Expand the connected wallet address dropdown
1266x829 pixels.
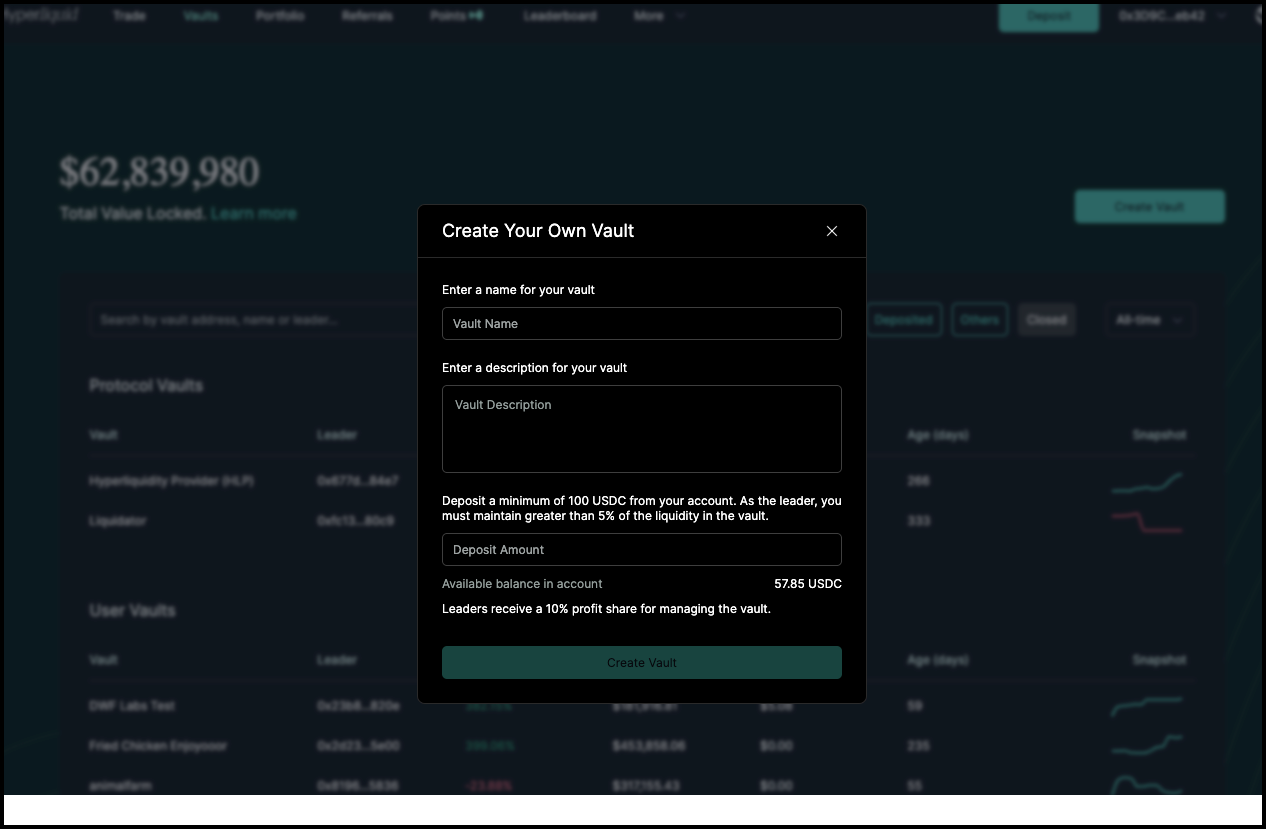(x=1172, y=16)
